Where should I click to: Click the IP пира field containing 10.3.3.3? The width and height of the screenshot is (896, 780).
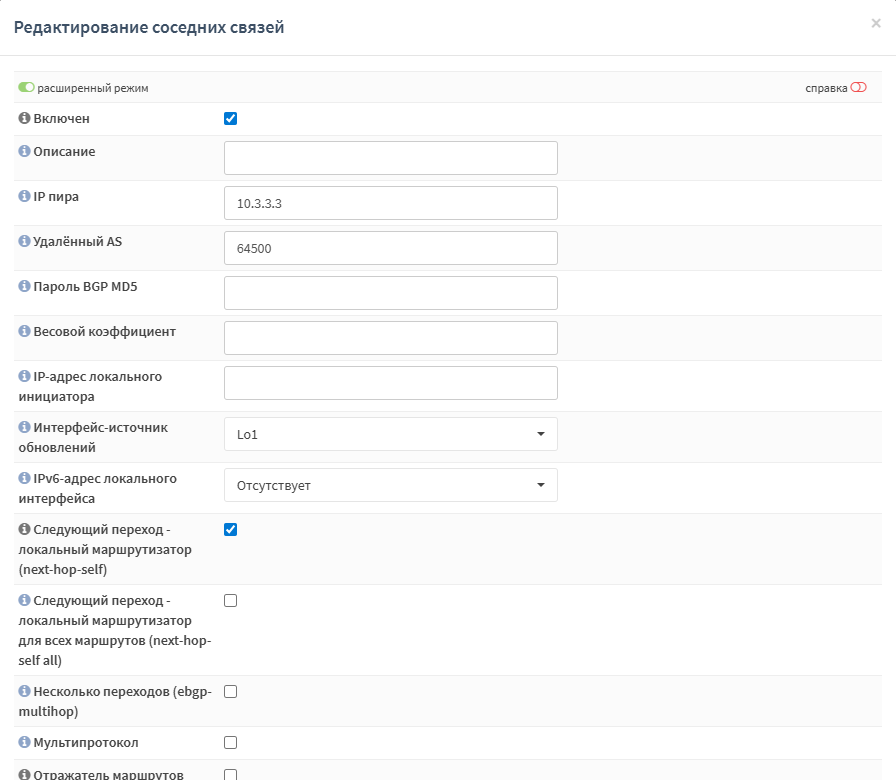point(390,203)
